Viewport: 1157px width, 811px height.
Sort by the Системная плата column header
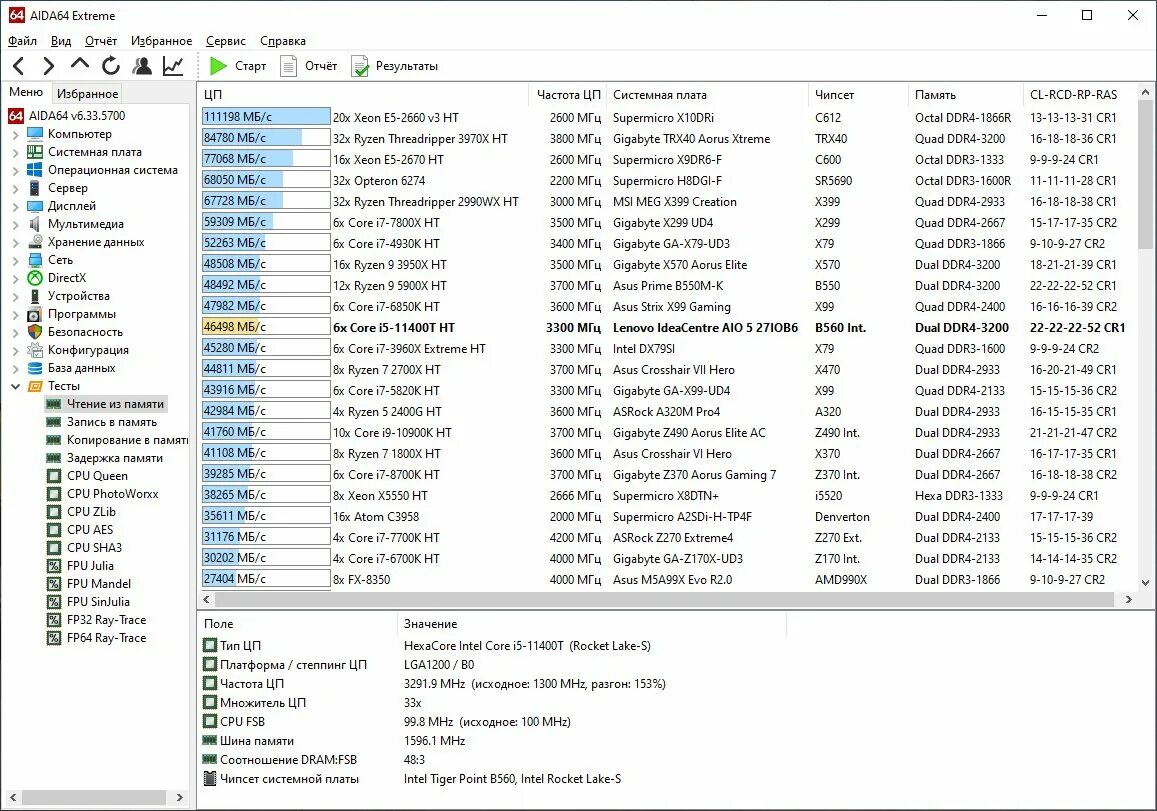pyautogui.click(x=707, y=94)
